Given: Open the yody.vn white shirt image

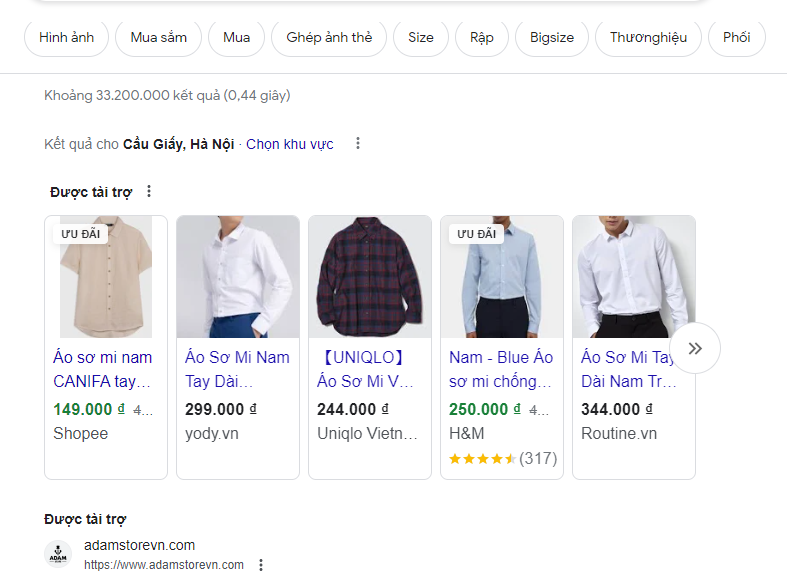Looking at the screenshot, I should coord(238,277).
